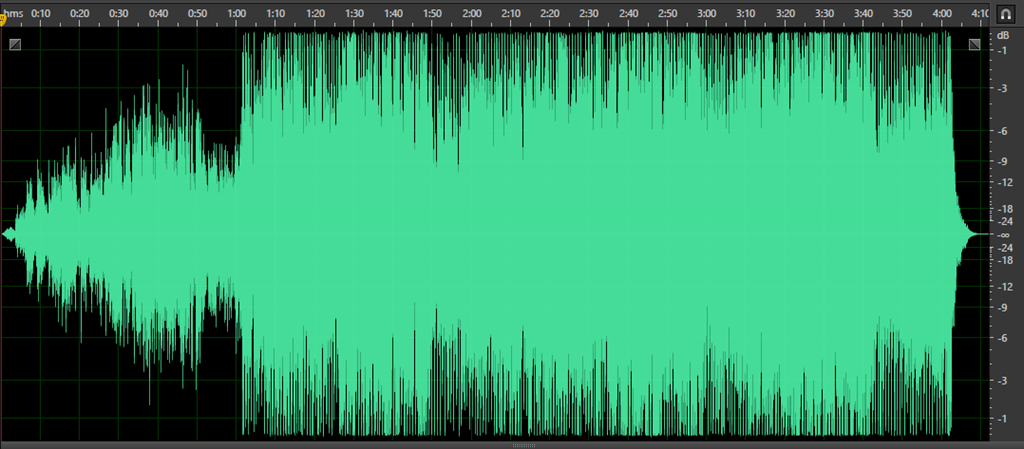Screen dimensions: 1024x449
Task: Select the 1:50 time label
Action: click(x=433, y=13)
